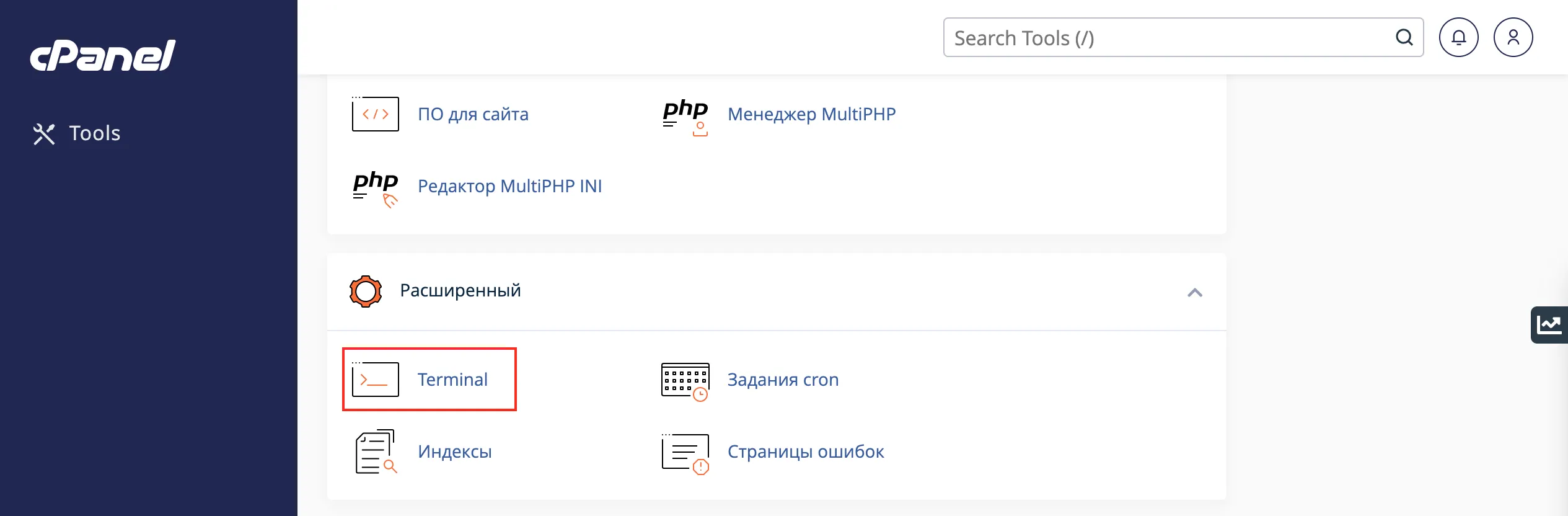Click the Terminal icon
The width and height of the screenshot is (1568, 516).
coord(375,379)
